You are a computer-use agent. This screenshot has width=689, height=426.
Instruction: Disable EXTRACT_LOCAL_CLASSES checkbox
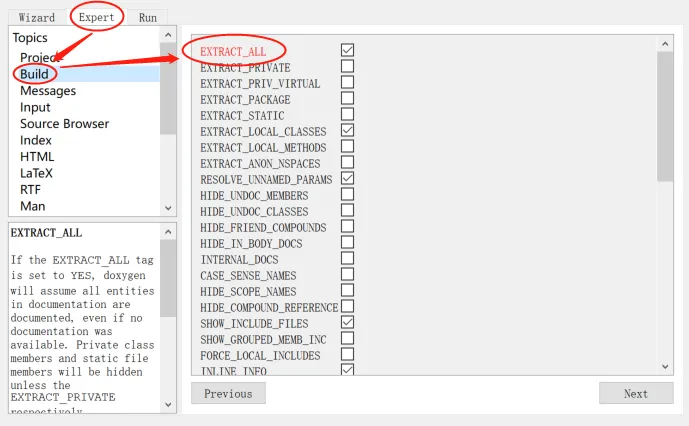coord(347,130)
